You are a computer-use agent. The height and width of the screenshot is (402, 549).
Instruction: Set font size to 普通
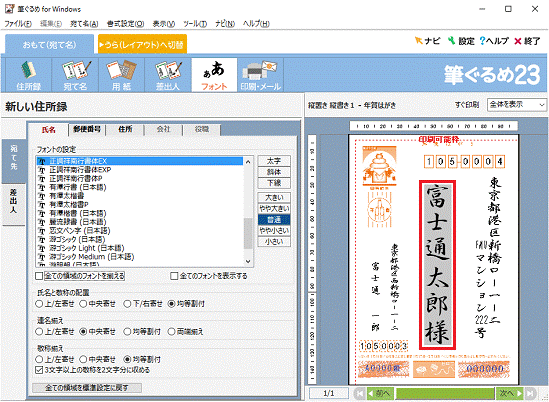point(274,220)
